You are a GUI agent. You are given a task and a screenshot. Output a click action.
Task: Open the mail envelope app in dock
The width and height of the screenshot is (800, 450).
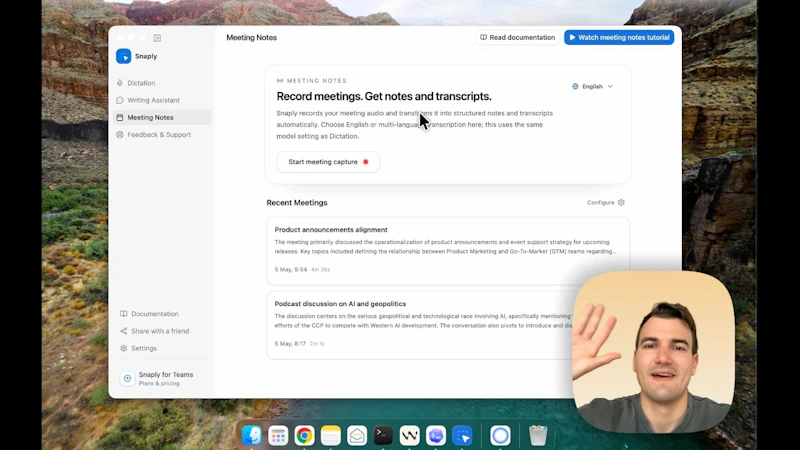[357, 436]
